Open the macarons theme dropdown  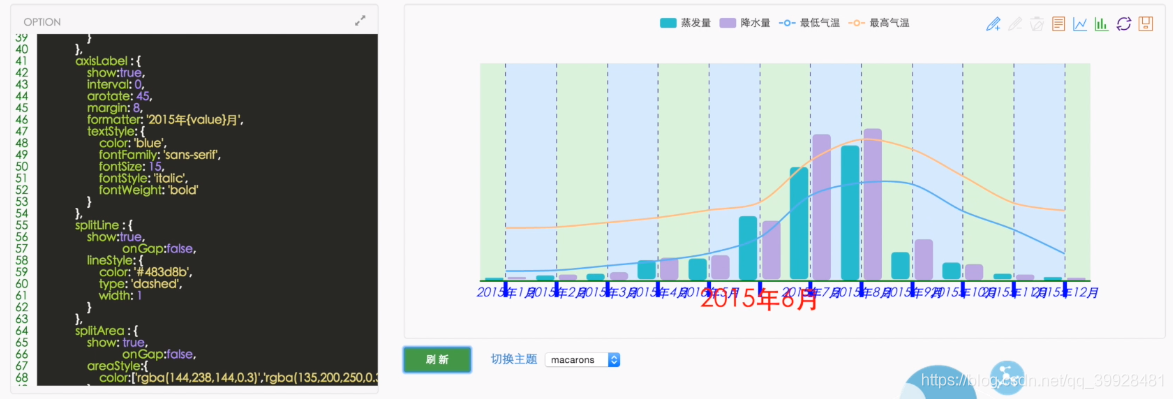583,359
